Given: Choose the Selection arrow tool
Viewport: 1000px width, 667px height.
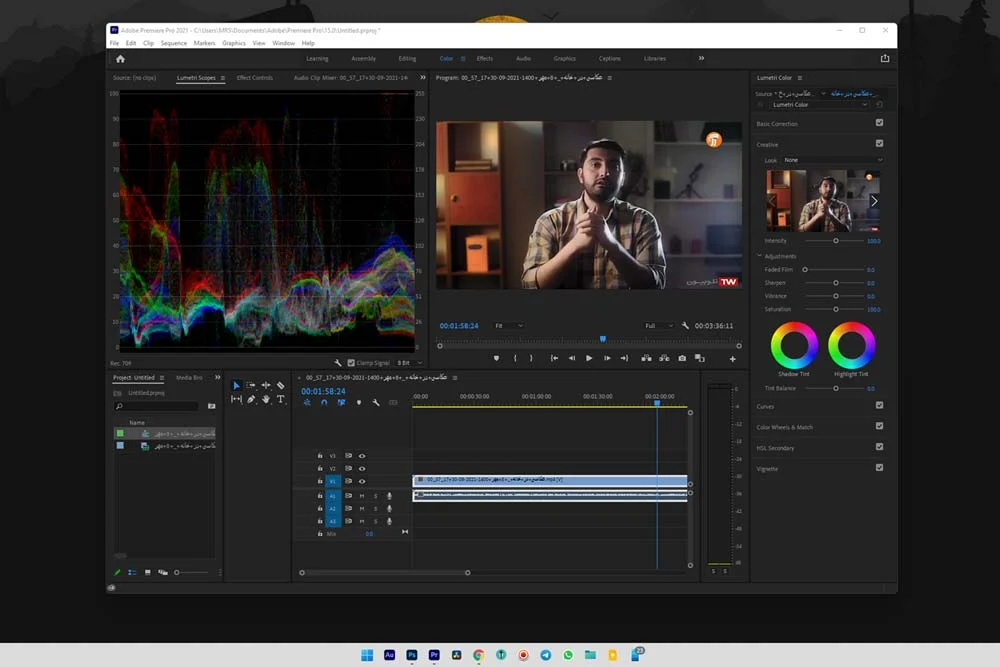Looking at the screenshot, I should [x=236, y=385].
